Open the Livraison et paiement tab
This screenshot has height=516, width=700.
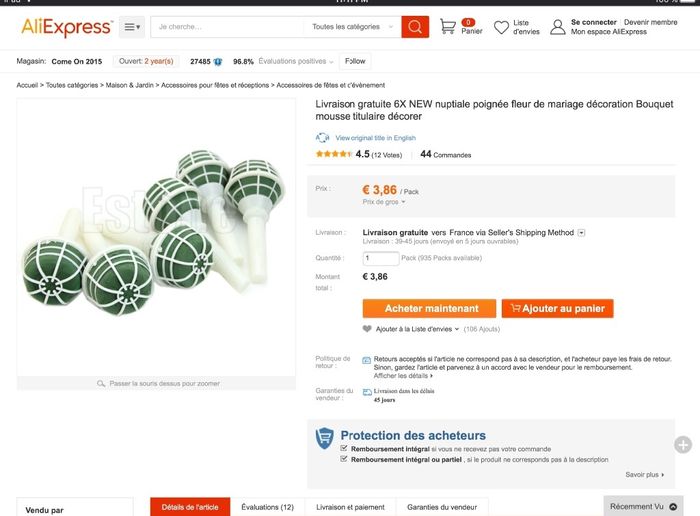tap(350, 507)
